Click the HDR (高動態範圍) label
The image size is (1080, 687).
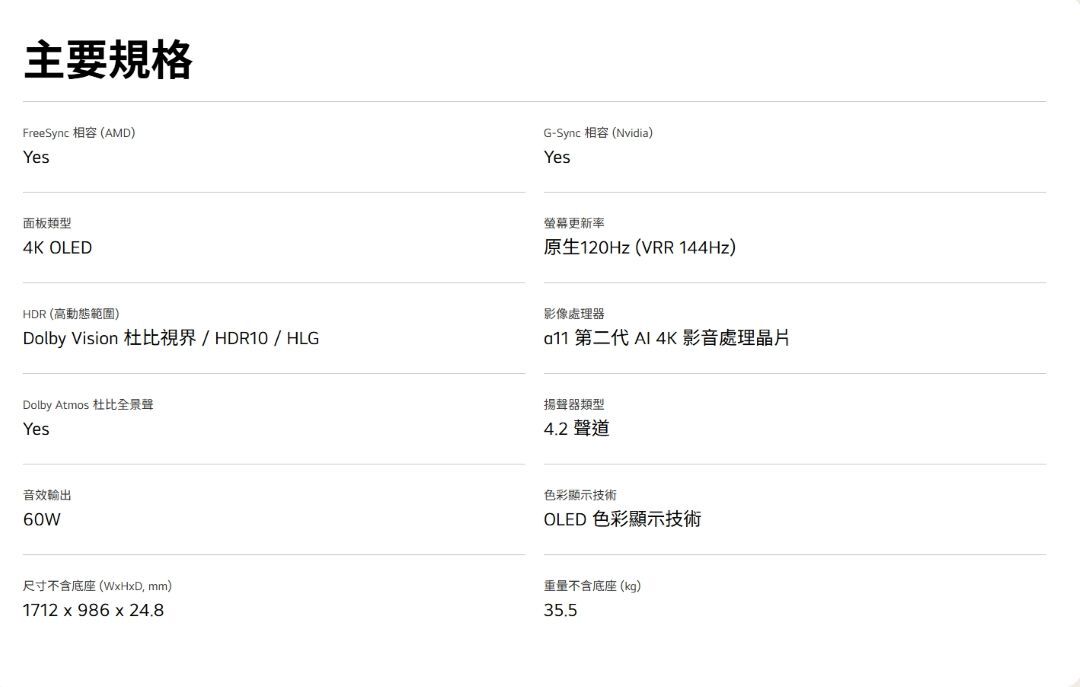point(71,314)
